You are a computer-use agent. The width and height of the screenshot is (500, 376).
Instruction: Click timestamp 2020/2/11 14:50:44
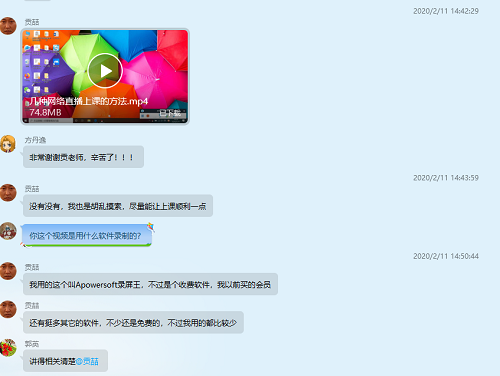(x=446, y=256)
